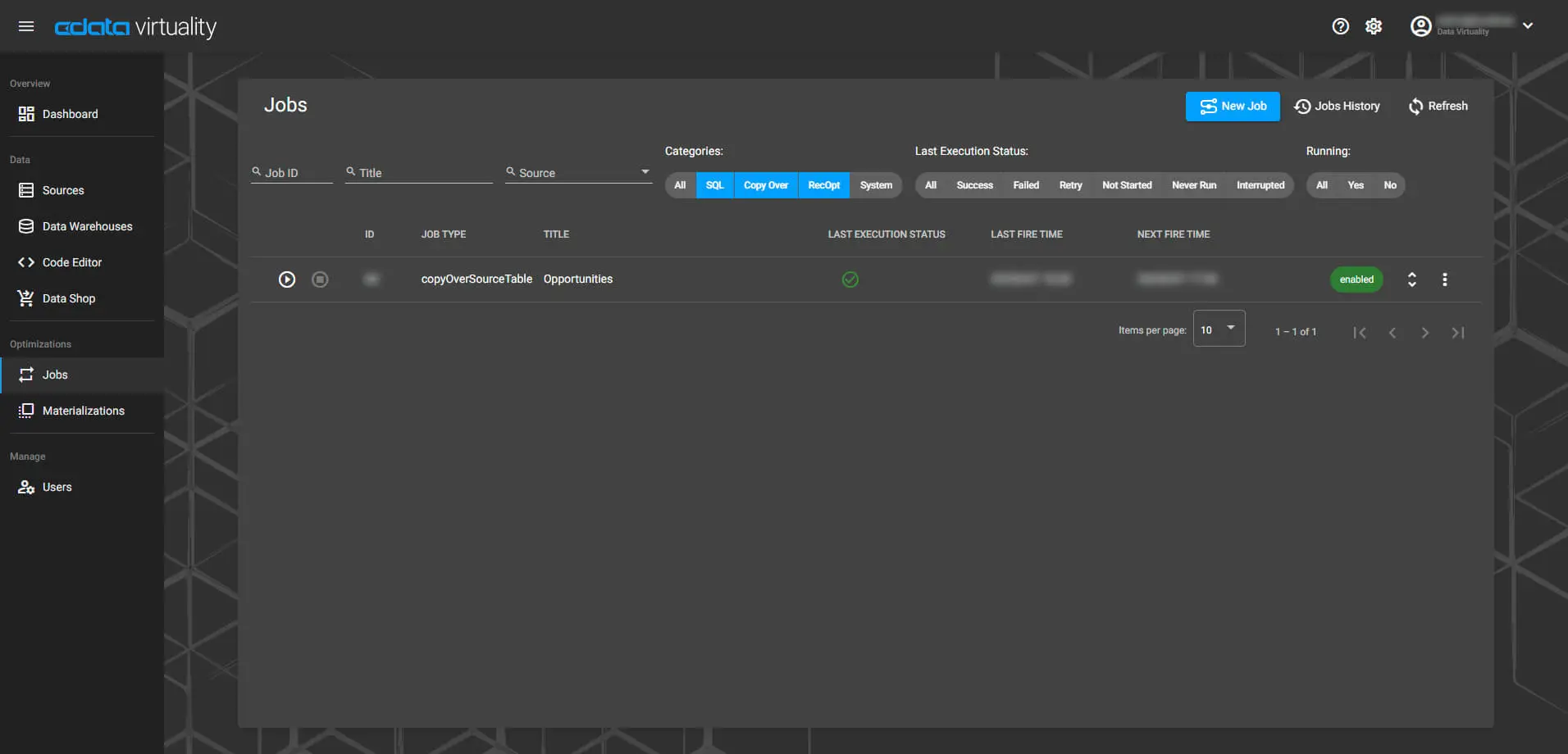Go to next page of jobs

(x=1424, y=333)
